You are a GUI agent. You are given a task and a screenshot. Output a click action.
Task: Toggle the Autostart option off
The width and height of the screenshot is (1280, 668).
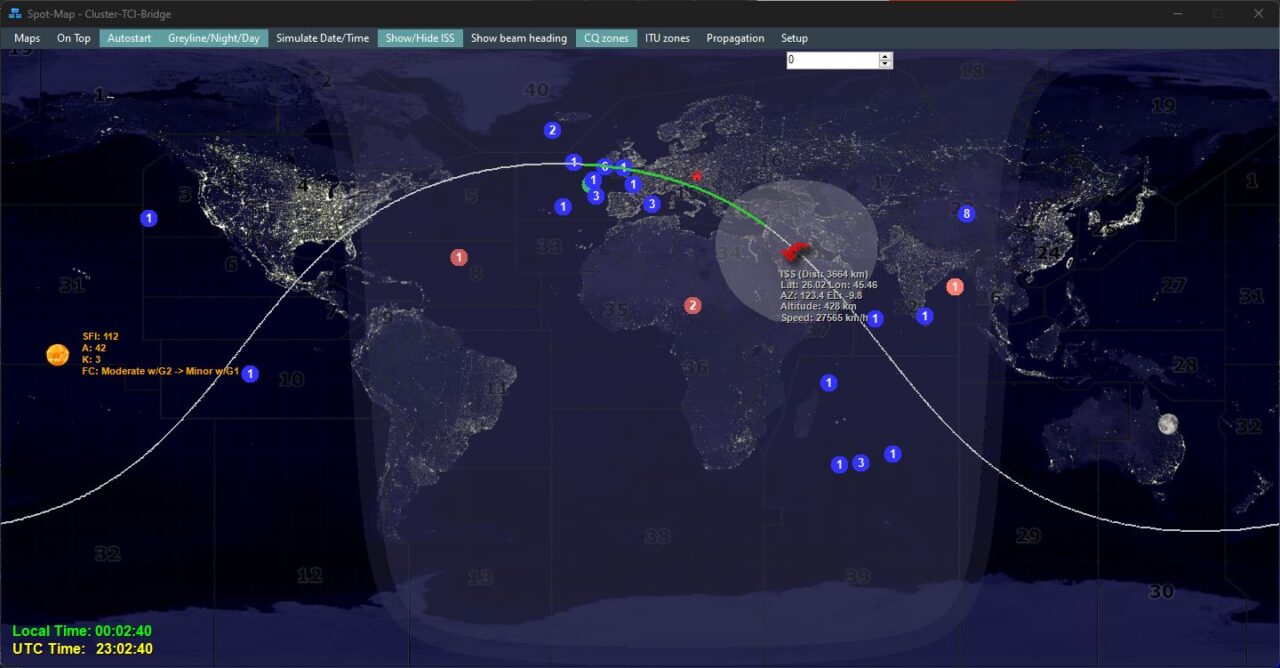click(129, 38)
